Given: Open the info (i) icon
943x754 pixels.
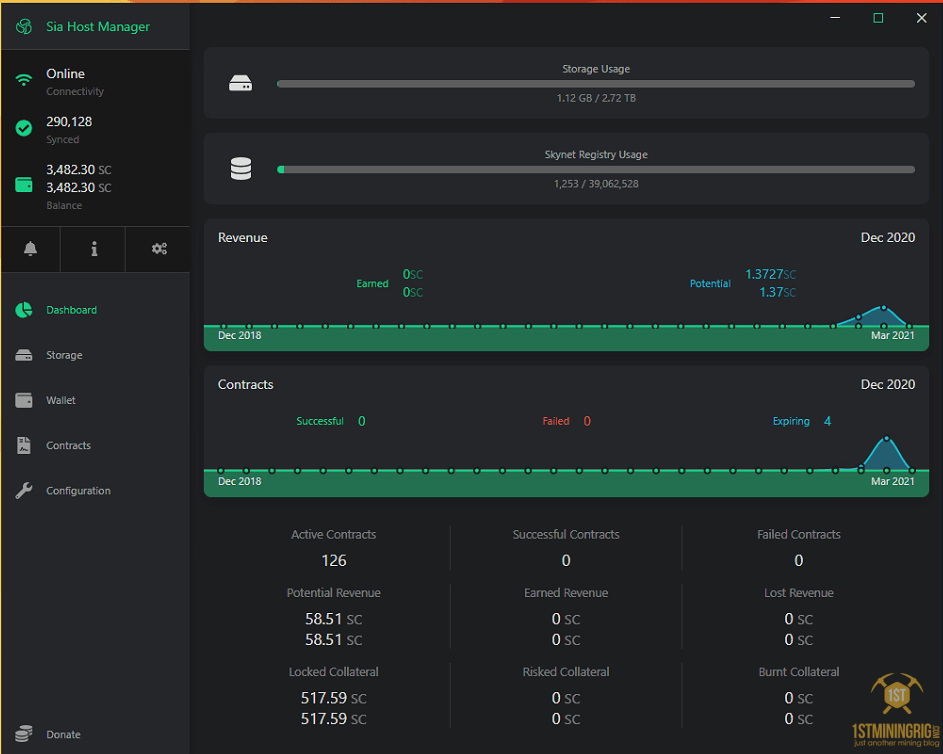Looking at the screenshot, I should pyautogui.click(x=94, y=248).
